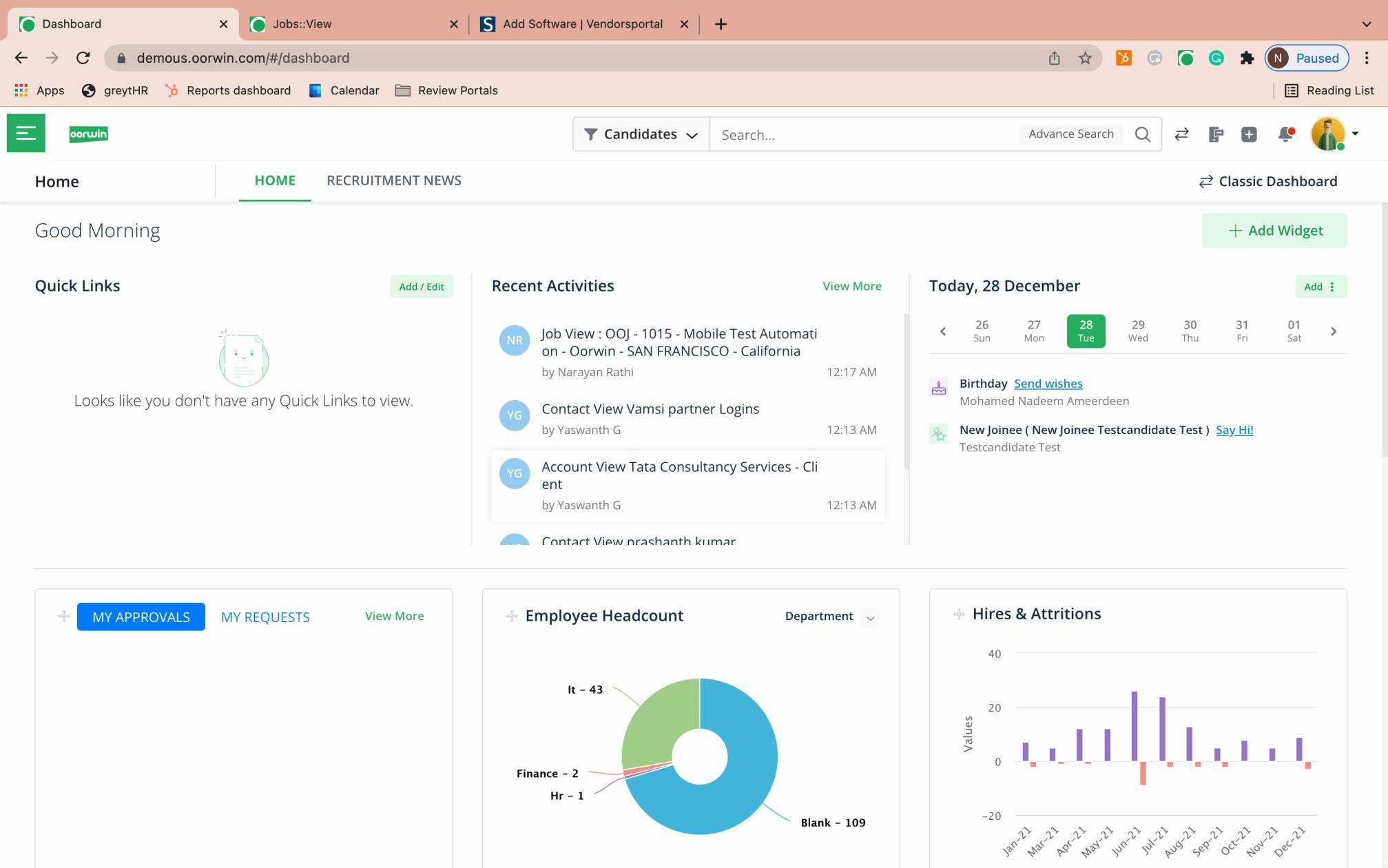Switch to the MY REQUESTS tab
This screenshot has height=868, width=1388.
pos(265,617)
